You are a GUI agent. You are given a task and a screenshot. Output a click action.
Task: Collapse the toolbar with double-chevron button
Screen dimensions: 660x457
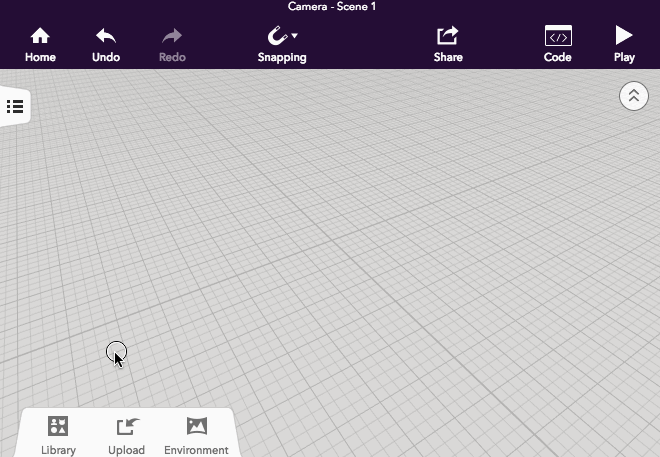[x=634, y=97]
